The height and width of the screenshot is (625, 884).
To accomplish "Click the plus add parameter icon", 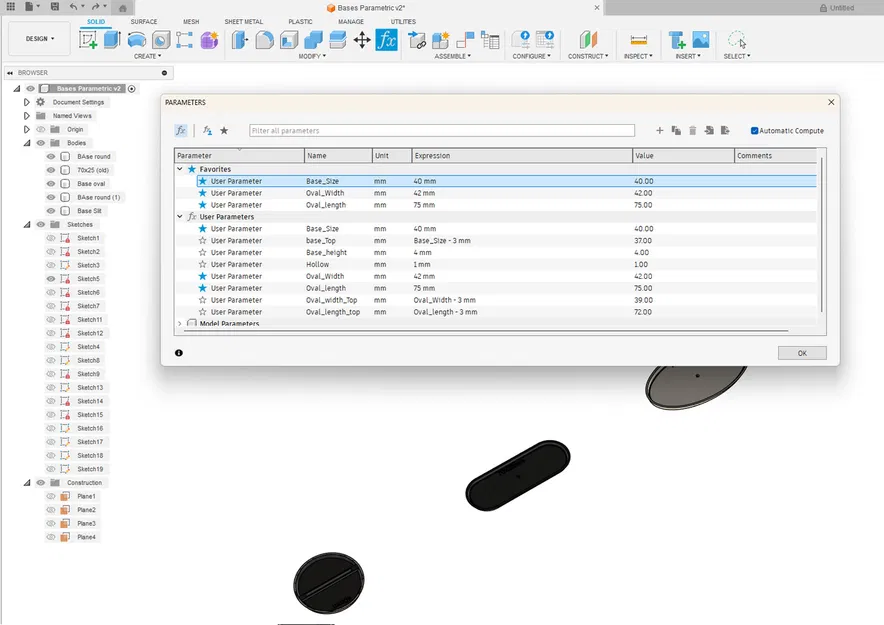I will (x=660, y=131).
